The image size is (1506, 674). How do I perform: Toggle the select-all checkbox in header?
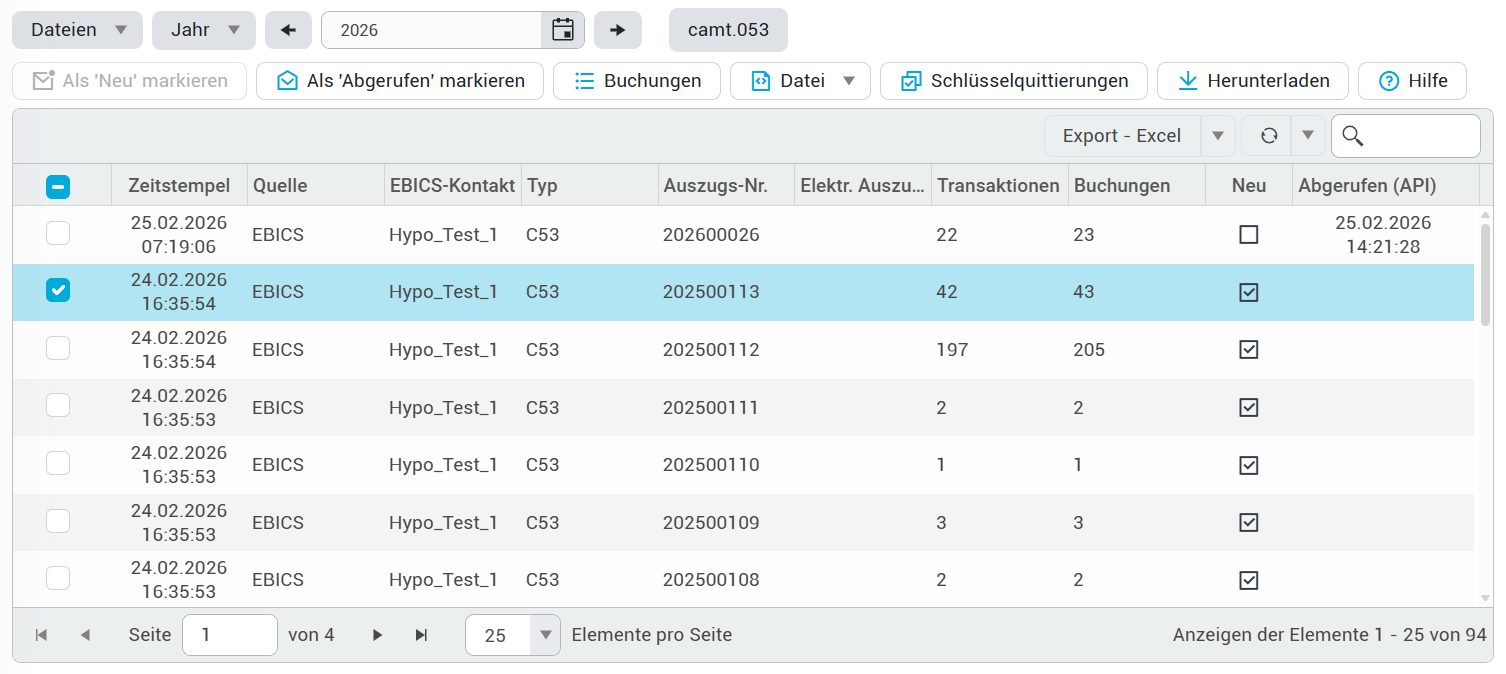pyautogui.click(x=58, y=186)
